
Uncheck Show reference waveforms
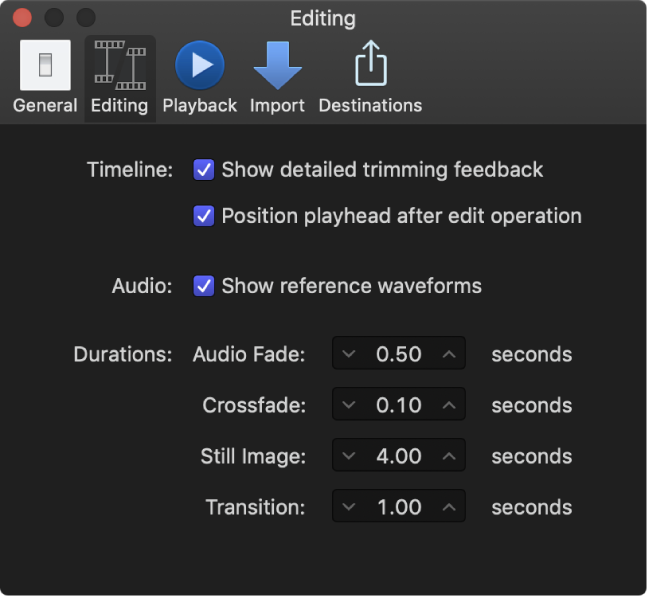point(204,286)
